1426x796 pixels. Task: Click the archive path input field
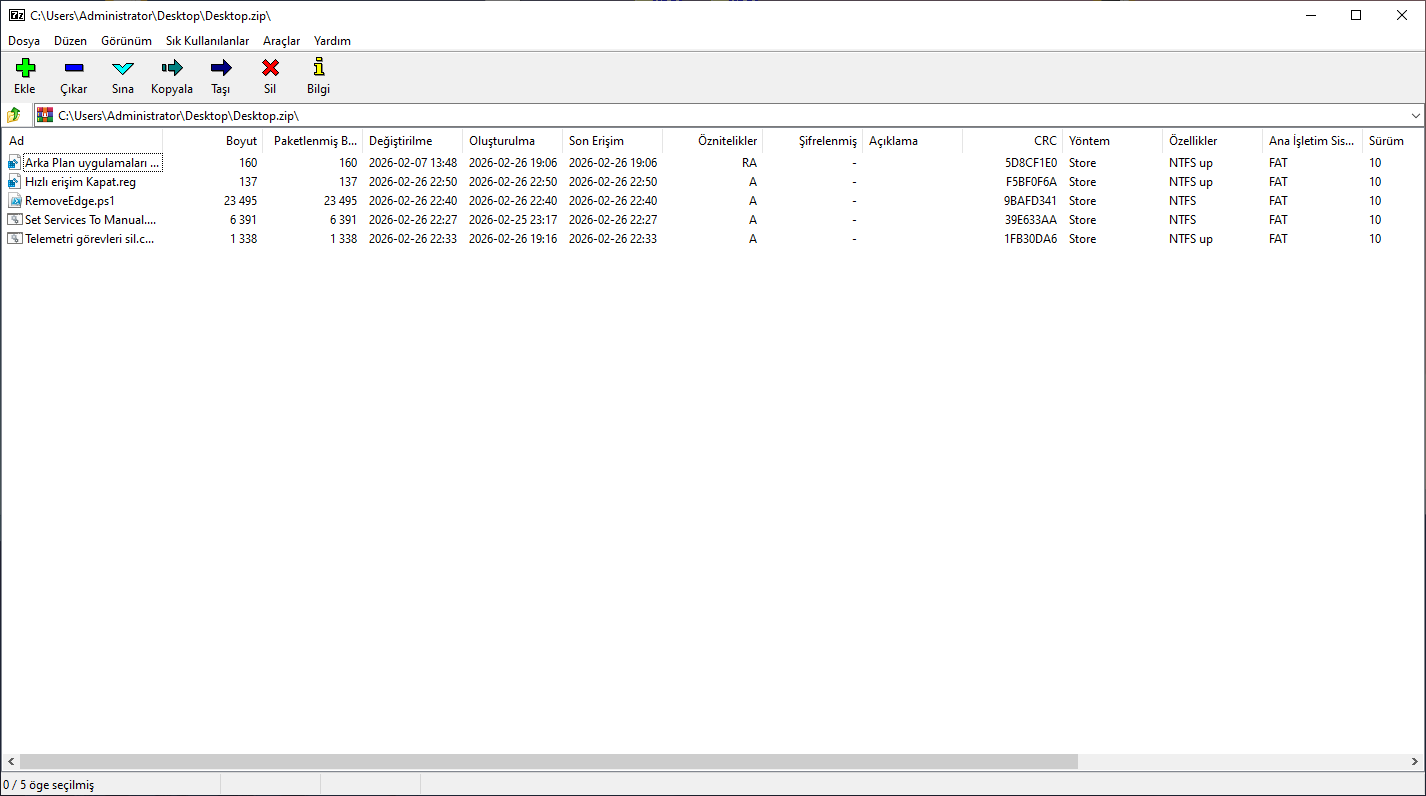click(729, 115)
